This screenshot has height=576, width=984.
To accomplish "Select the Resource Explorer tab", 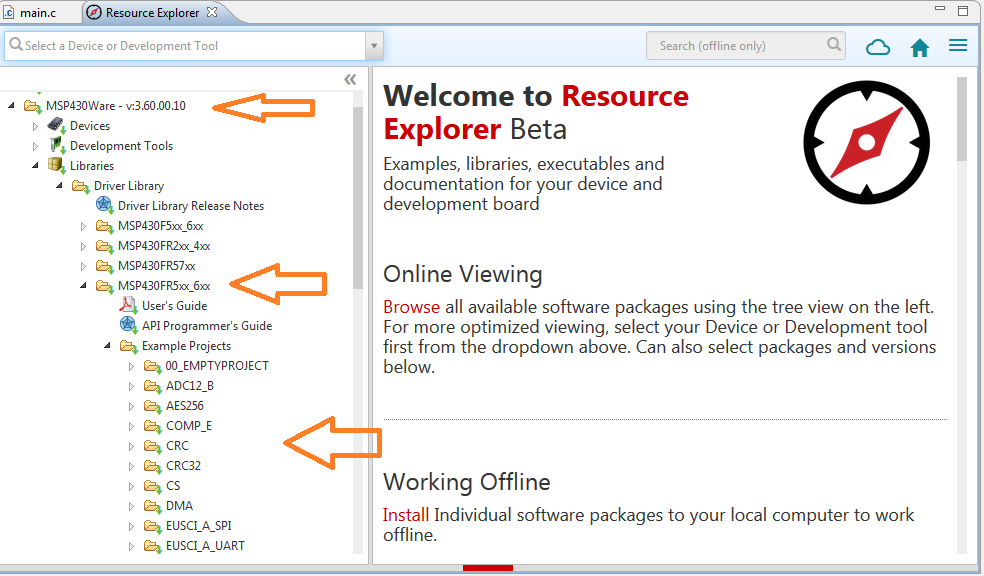I will pos(152,13).
